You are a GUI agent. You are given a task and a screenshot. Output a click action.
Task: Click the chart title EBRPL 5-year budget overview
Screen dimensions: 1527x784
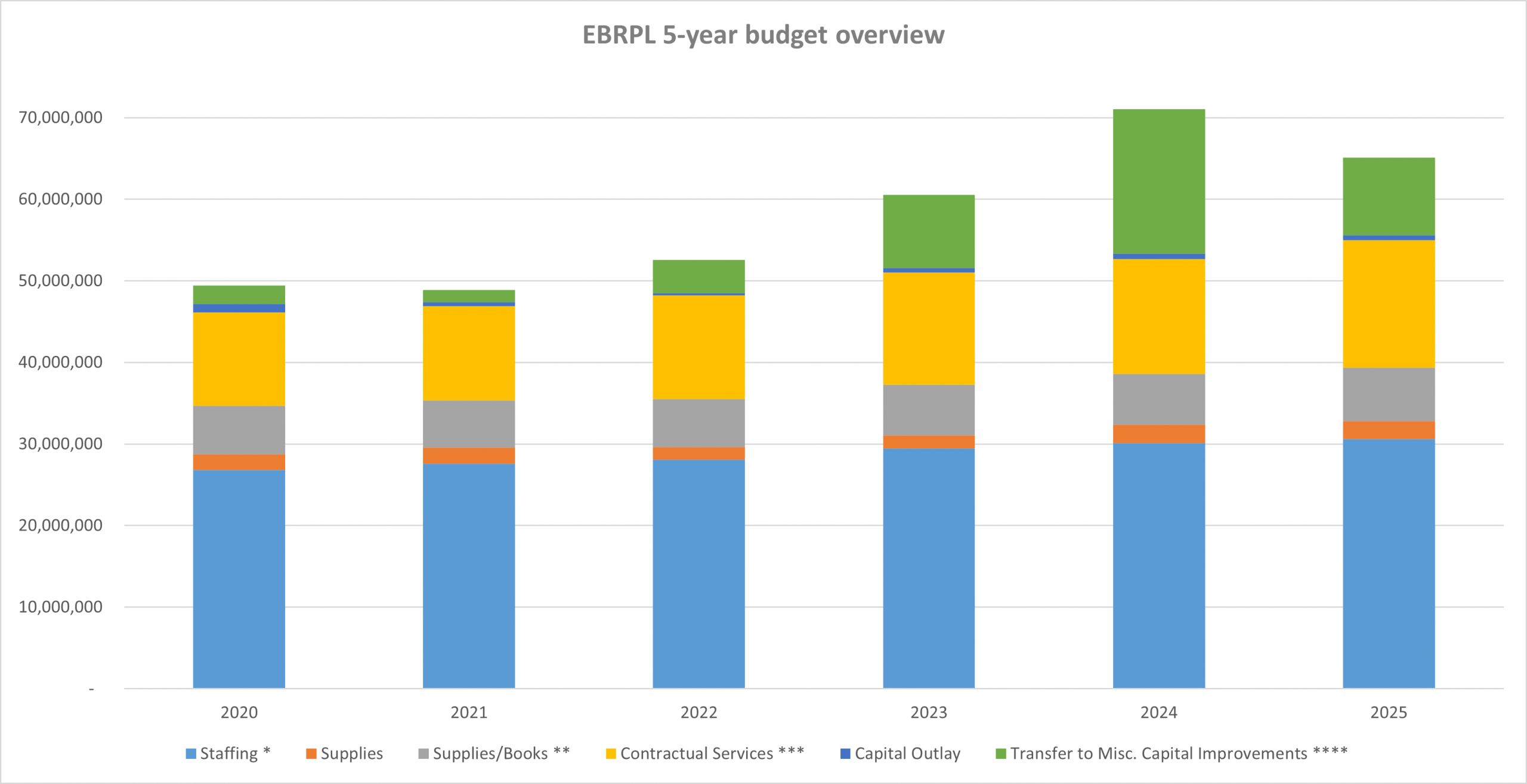pyautogui.click(x=763, y=35)
